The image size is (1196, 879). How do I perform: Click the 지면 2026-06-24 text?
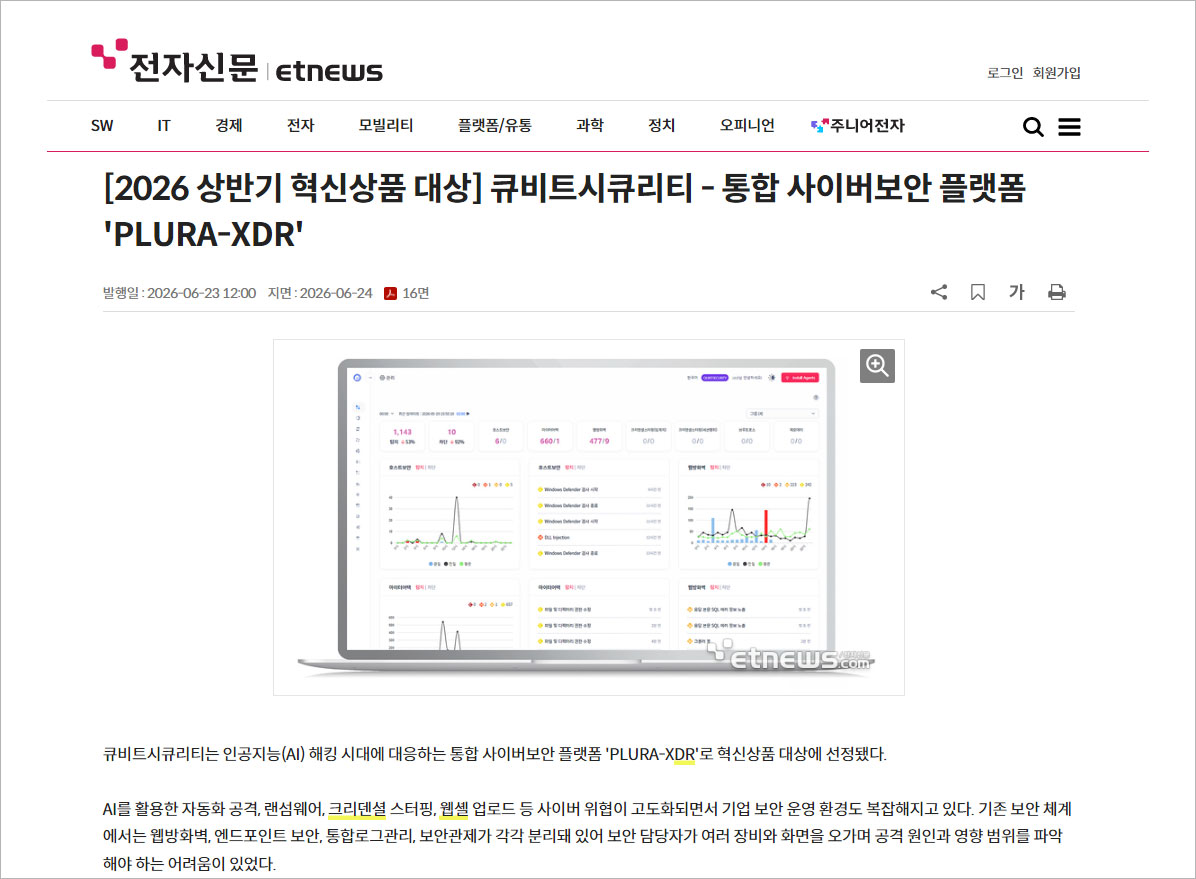point(320,294)
